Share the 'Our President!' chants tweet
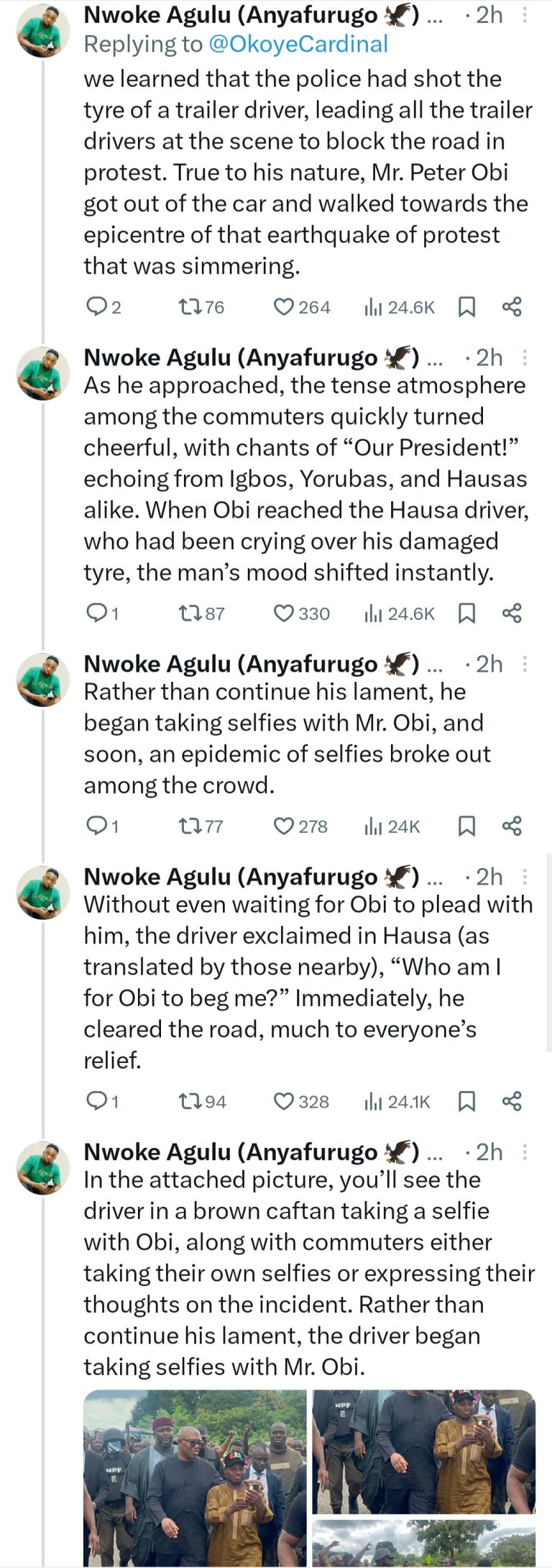 point(512,614)
